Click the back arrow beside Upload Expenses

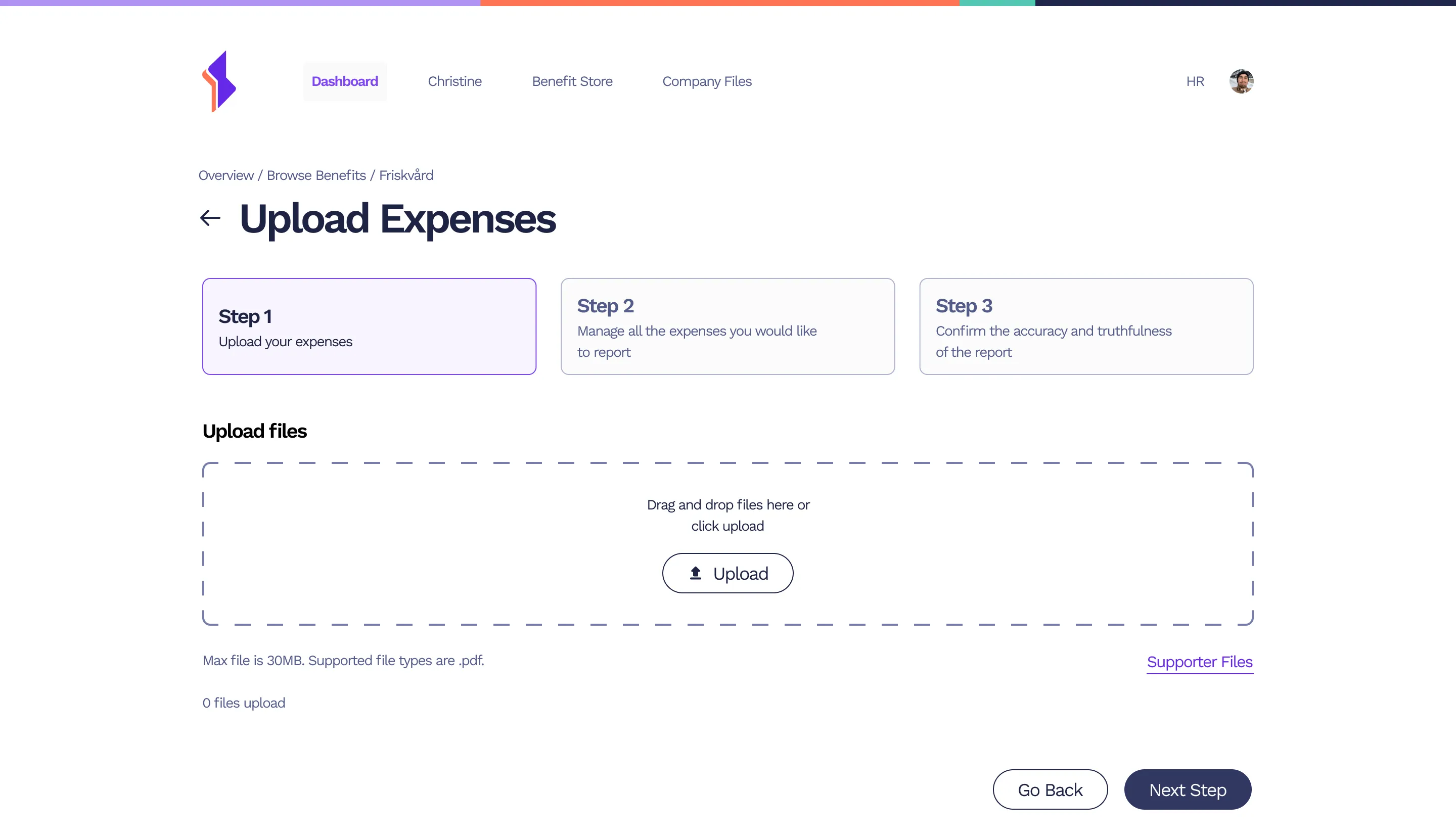(210, 218)
